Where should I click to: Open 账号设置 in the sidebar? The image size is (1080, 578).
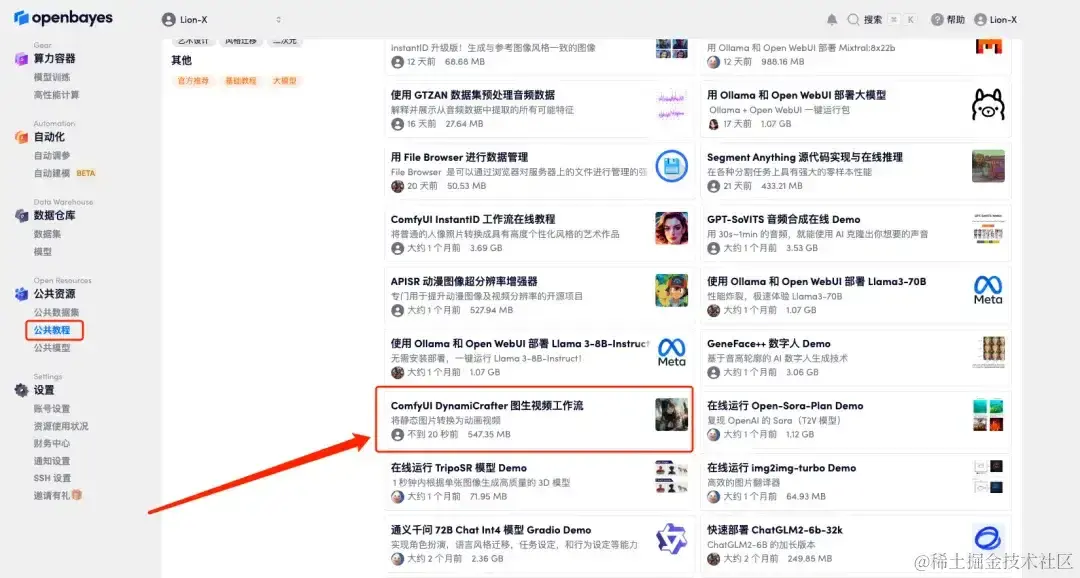point(52,409)
